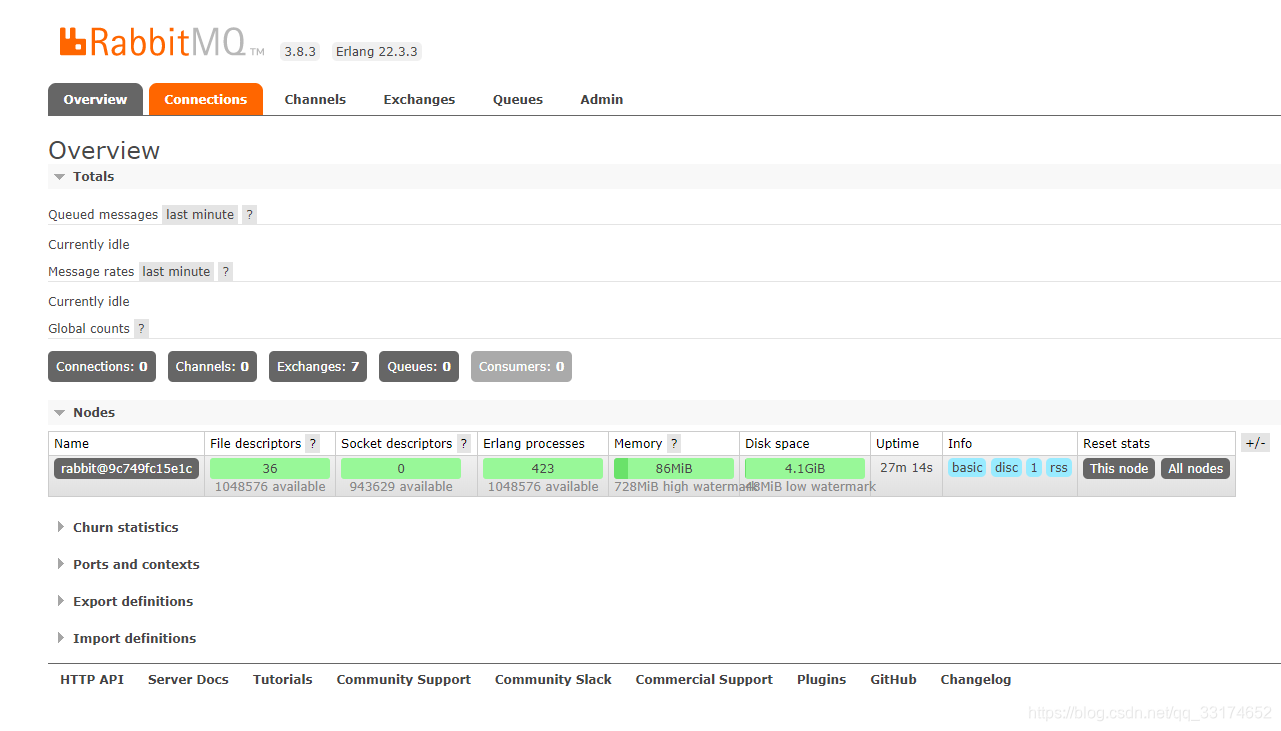The width and height of the screenshot is (1281, 731).
Task: Open the Plugins footer link
Action: pos(821,679)
